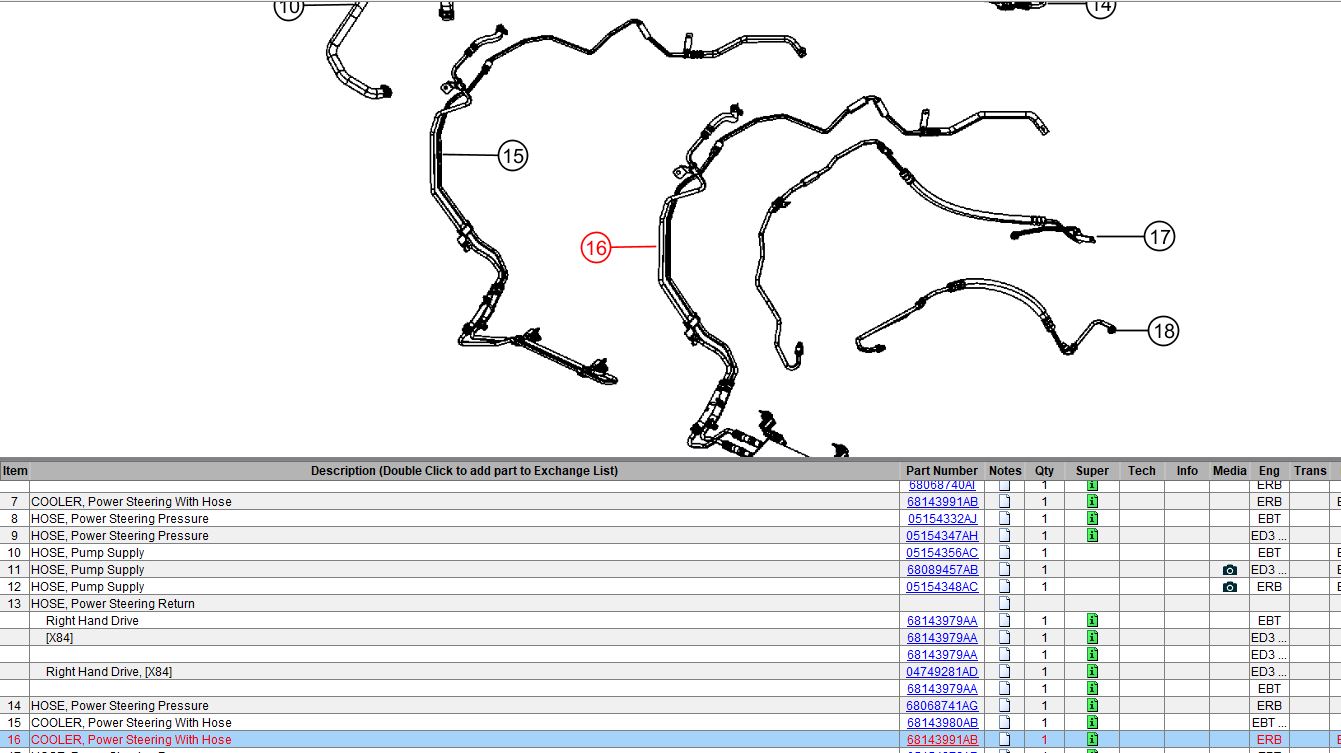Open part number 05154332AJ
Image resolution: width=1341 pixels, height=753 pixels.
click(x=943, y=519)
